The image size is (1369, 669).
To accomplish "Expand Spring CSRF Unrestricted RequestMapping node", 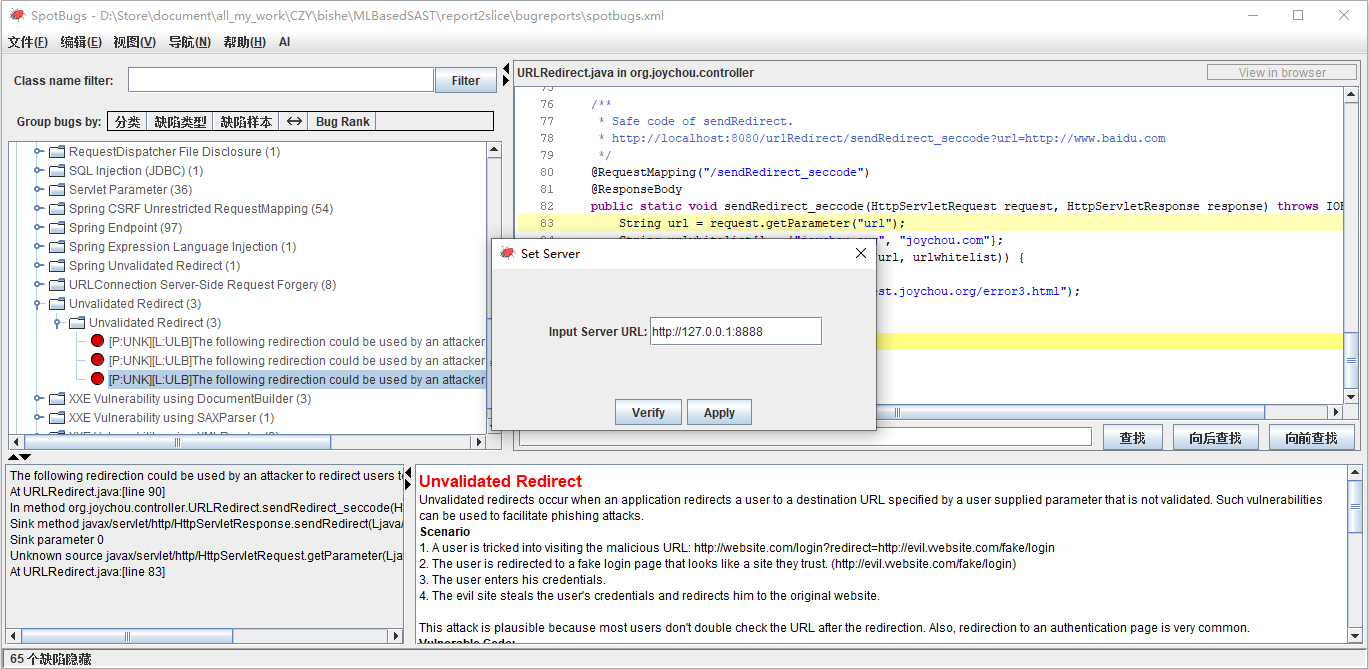I will [40, 209].
